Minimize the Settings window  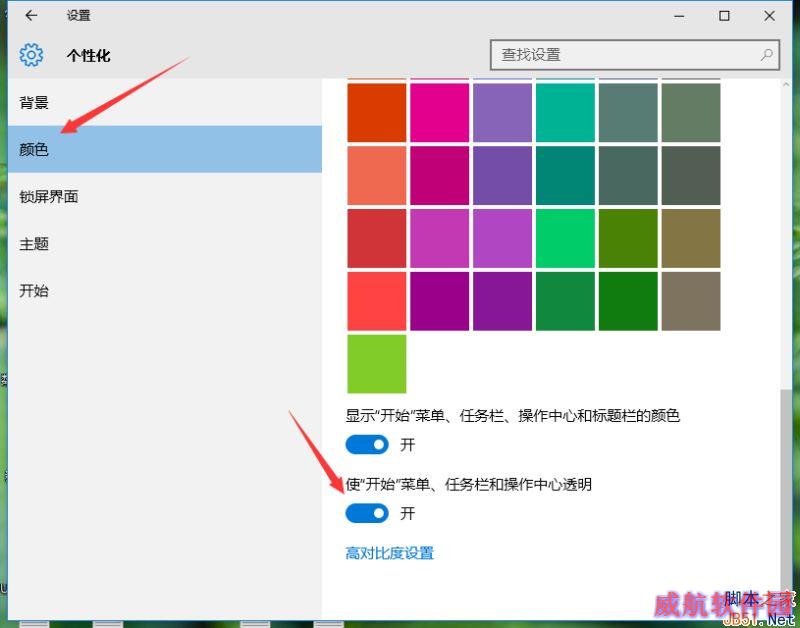click(x=679, y=16)
